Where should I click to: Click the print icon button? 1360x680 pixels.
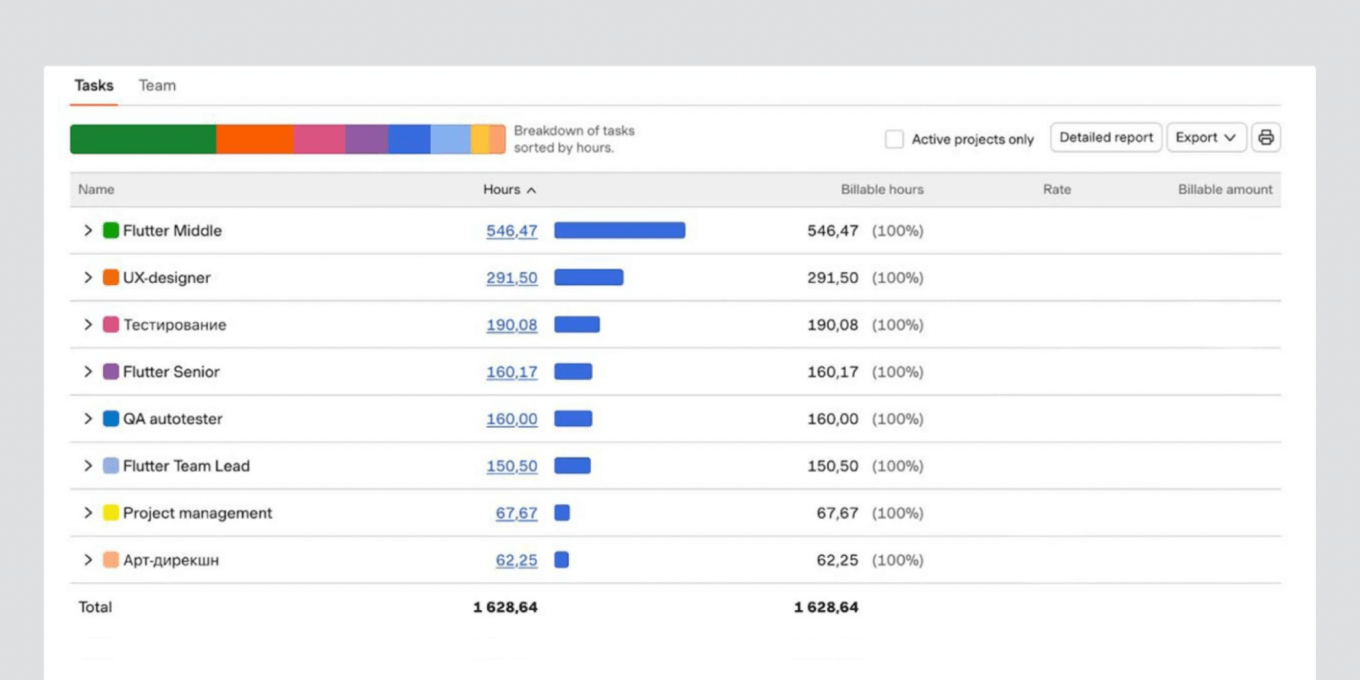(x=1265, y=138)
